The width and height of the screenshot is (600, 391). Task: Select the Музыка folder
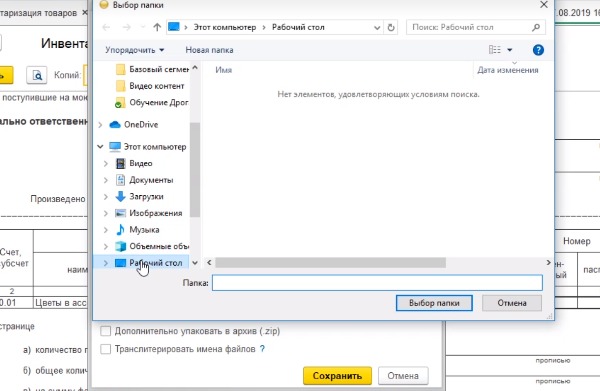[144, 230]
